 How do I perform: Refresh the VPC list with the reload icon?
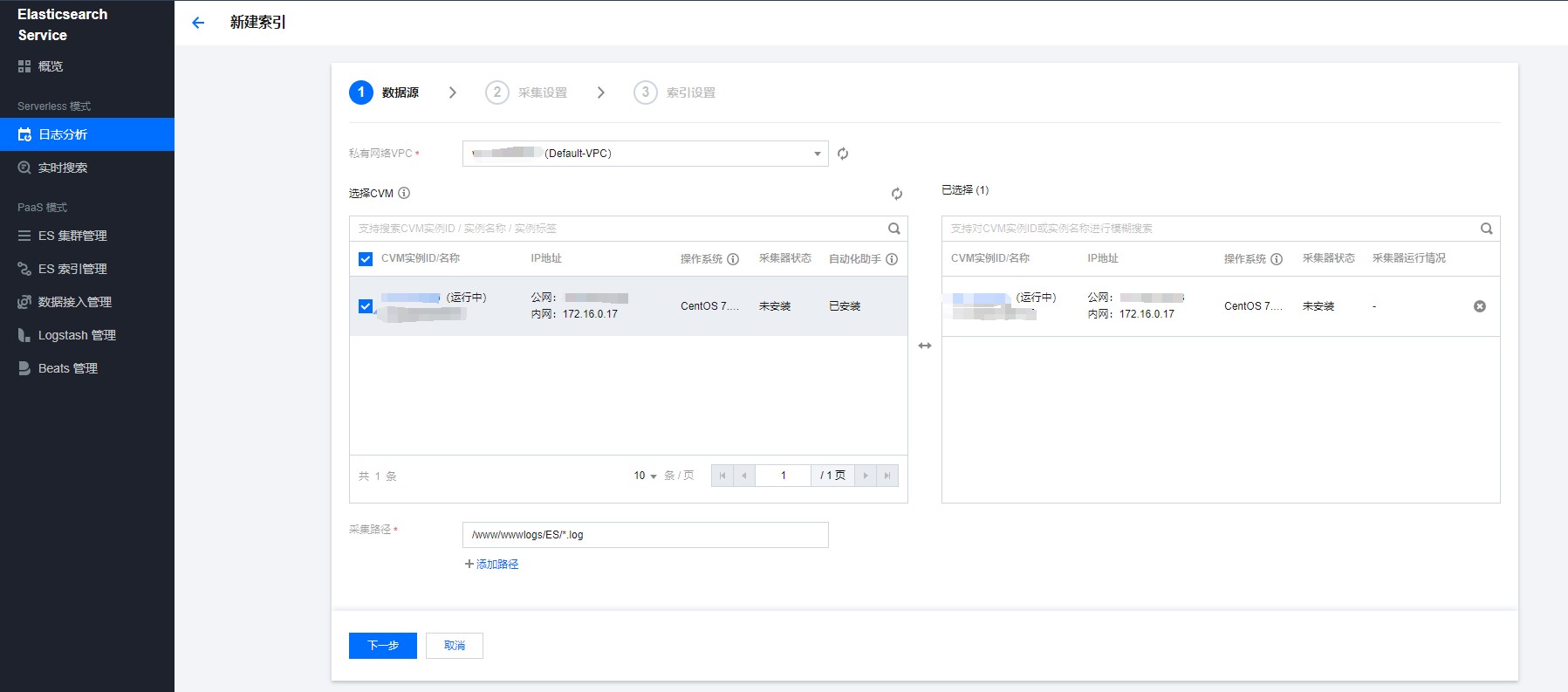843,154
